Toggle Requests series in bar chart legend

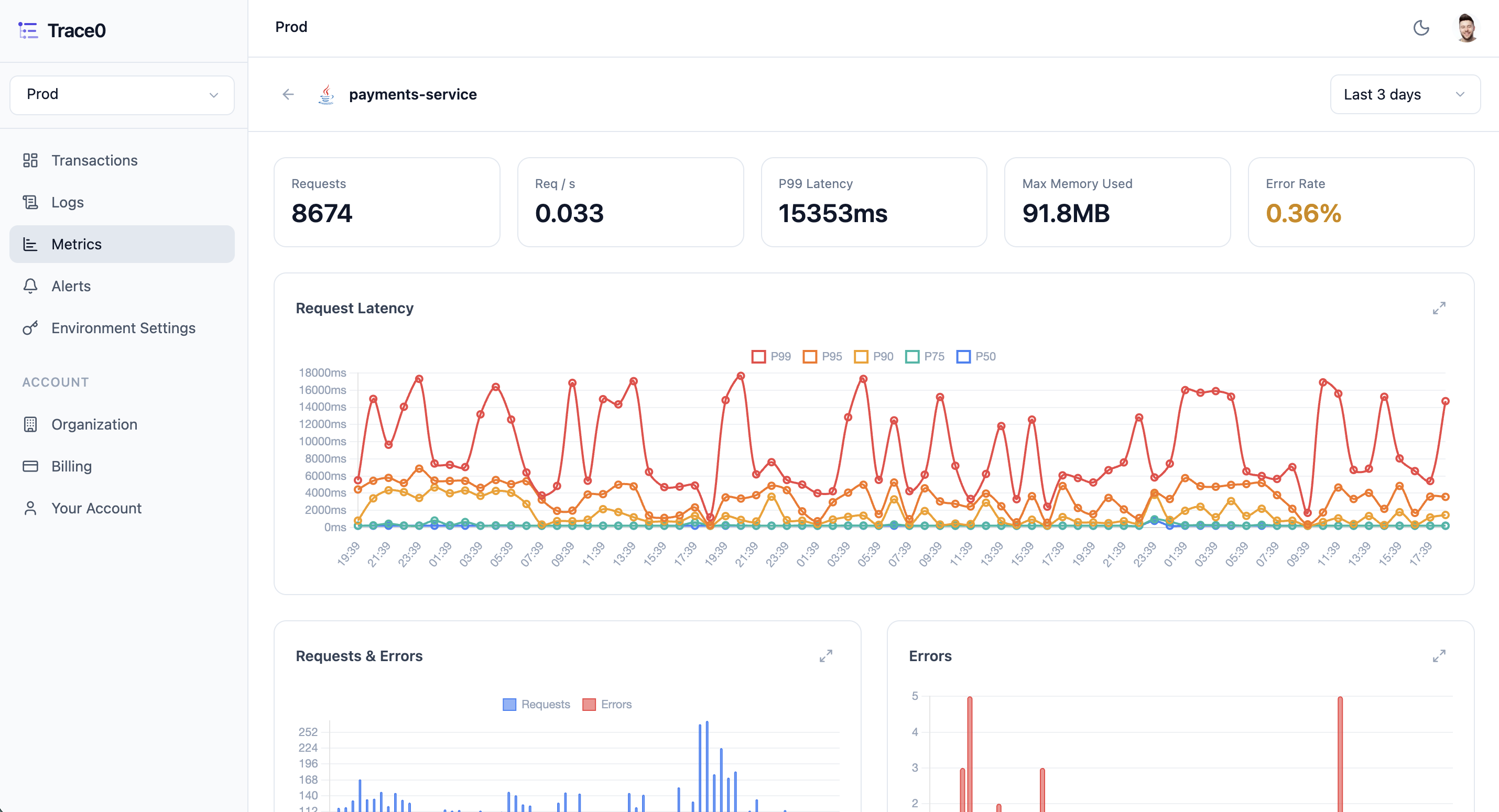[536, 704]
